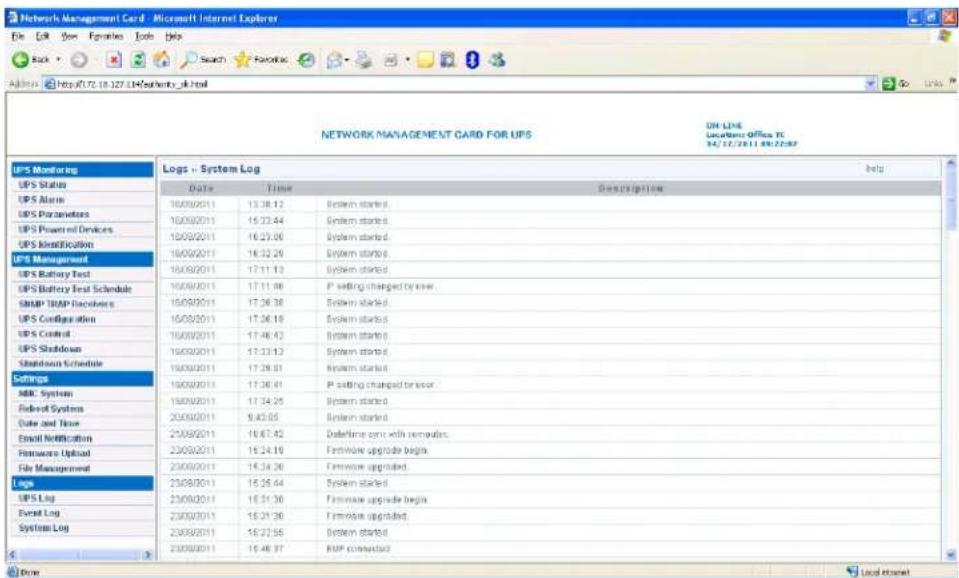The width and height of the screenshot is (959, 578).
Task: Go to the Home page icon
Action: tap(161, 59)
